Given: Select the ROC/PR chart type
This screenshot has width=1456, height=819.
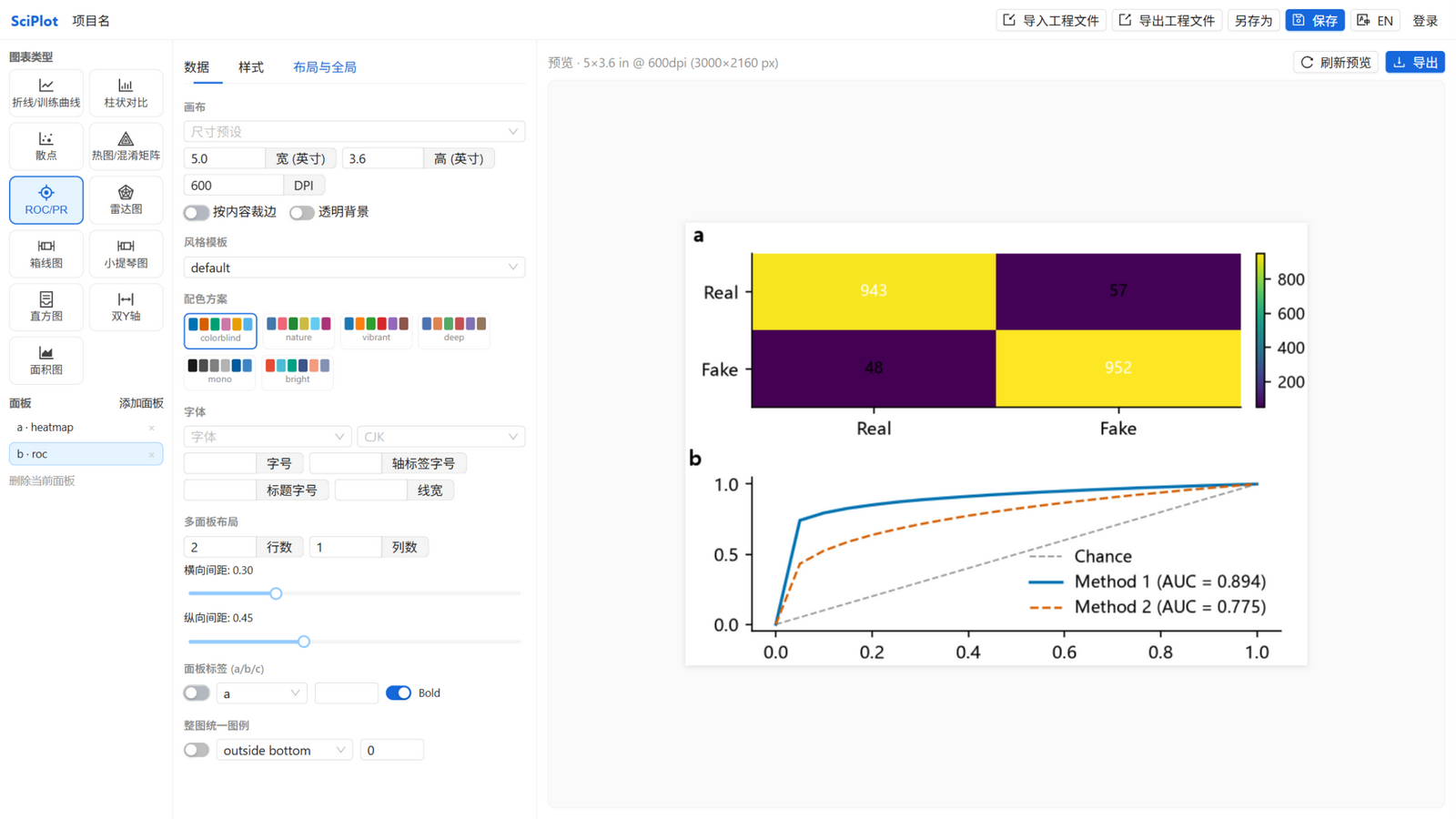Looking at the screenshot, I should [46, 199].
